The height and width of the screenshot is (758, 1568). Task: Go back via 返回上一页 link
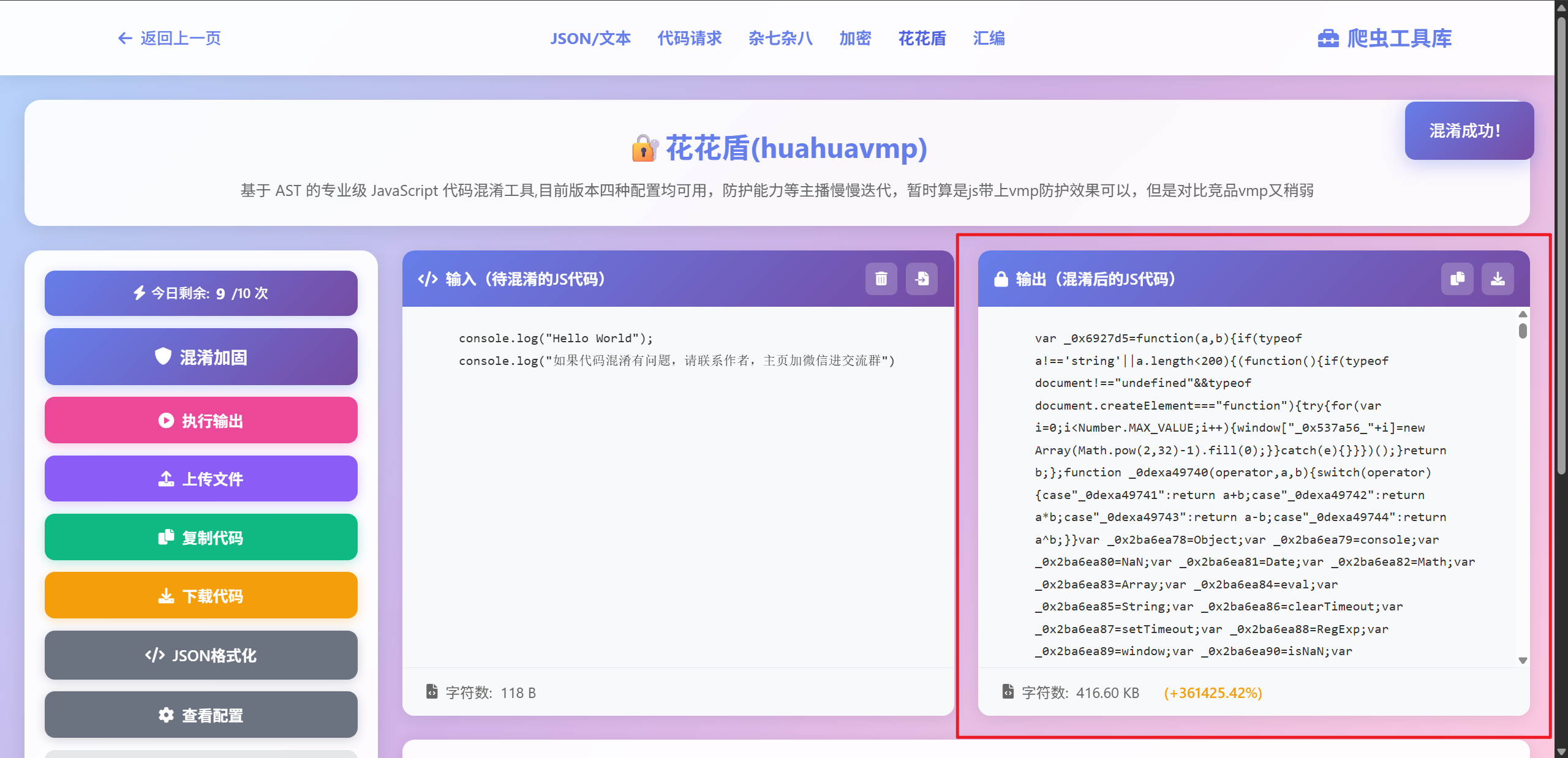169,39
